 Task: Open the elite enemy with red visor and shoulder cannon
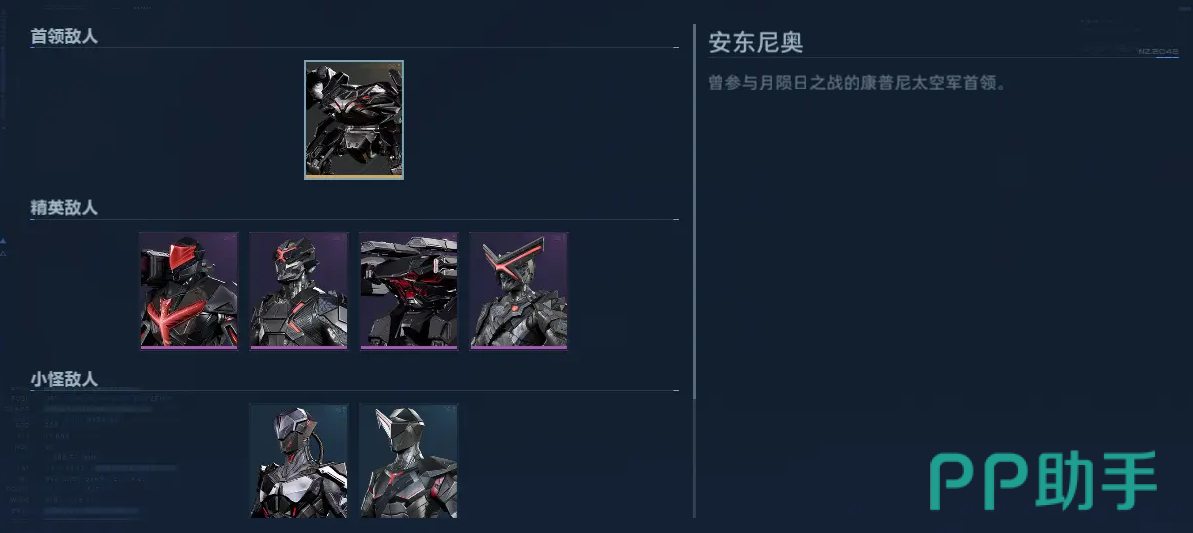pos(189,291)
